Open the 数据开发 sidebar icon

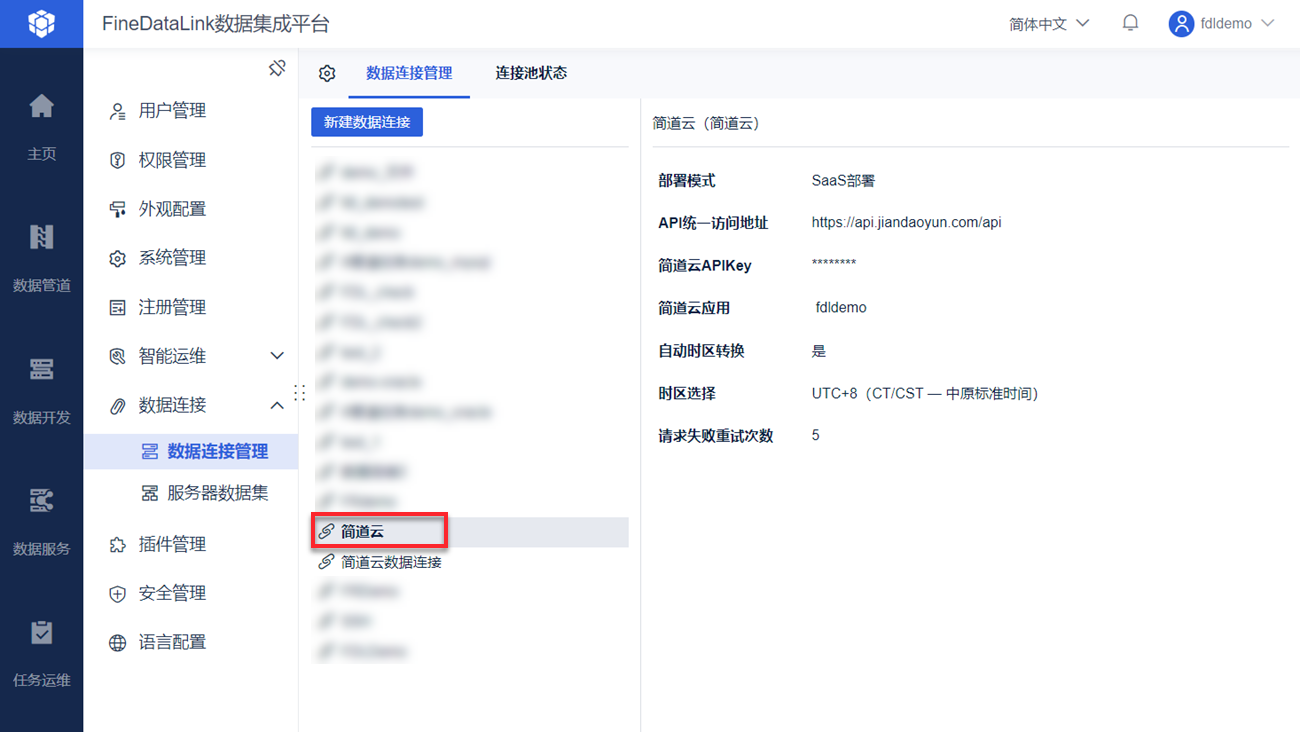[41, 369]
